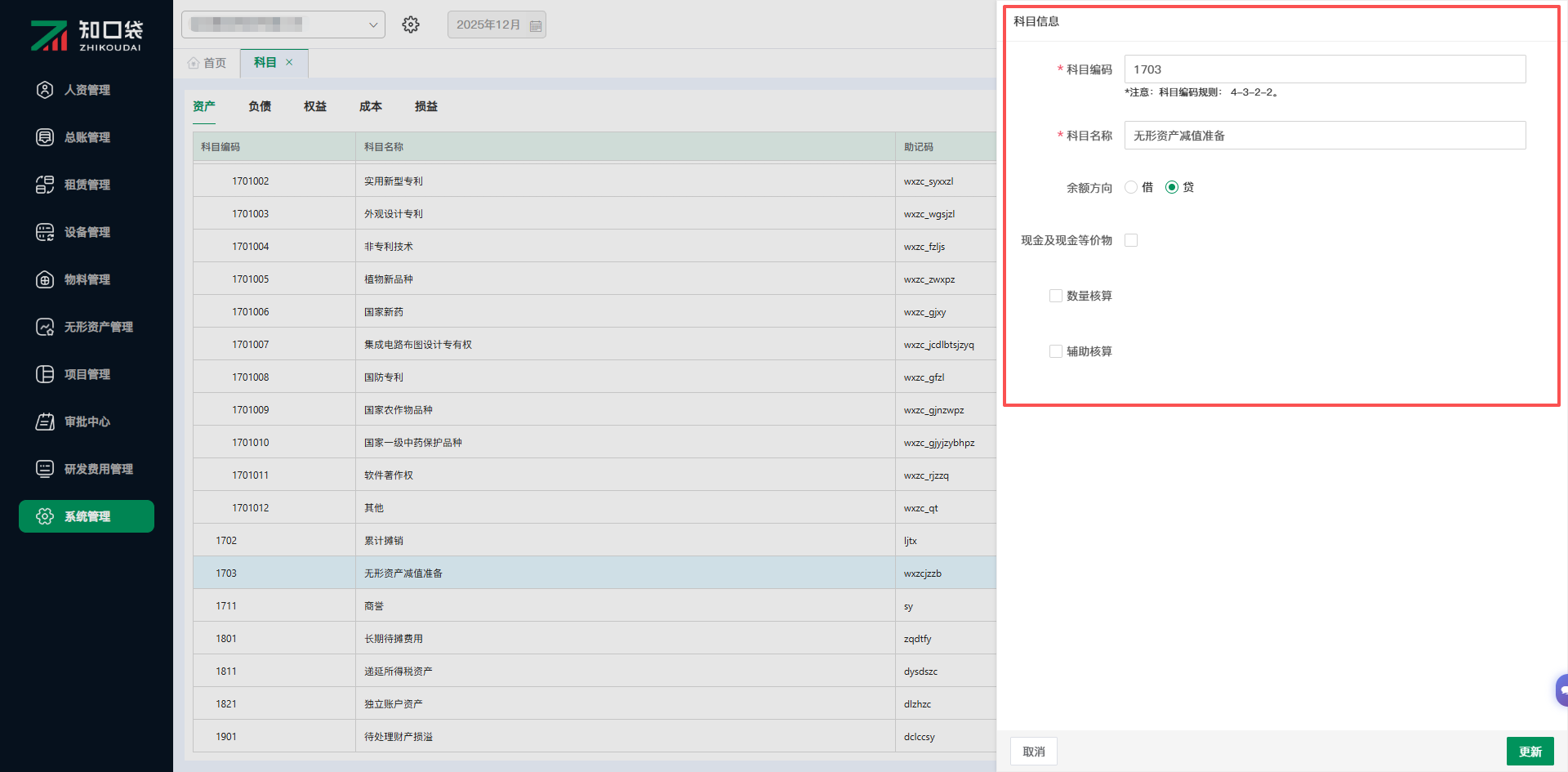Open 无形资产管理 sidebar icon
Image resolution: width=1568 pixels, height=772 pixels.
[45, 327]
